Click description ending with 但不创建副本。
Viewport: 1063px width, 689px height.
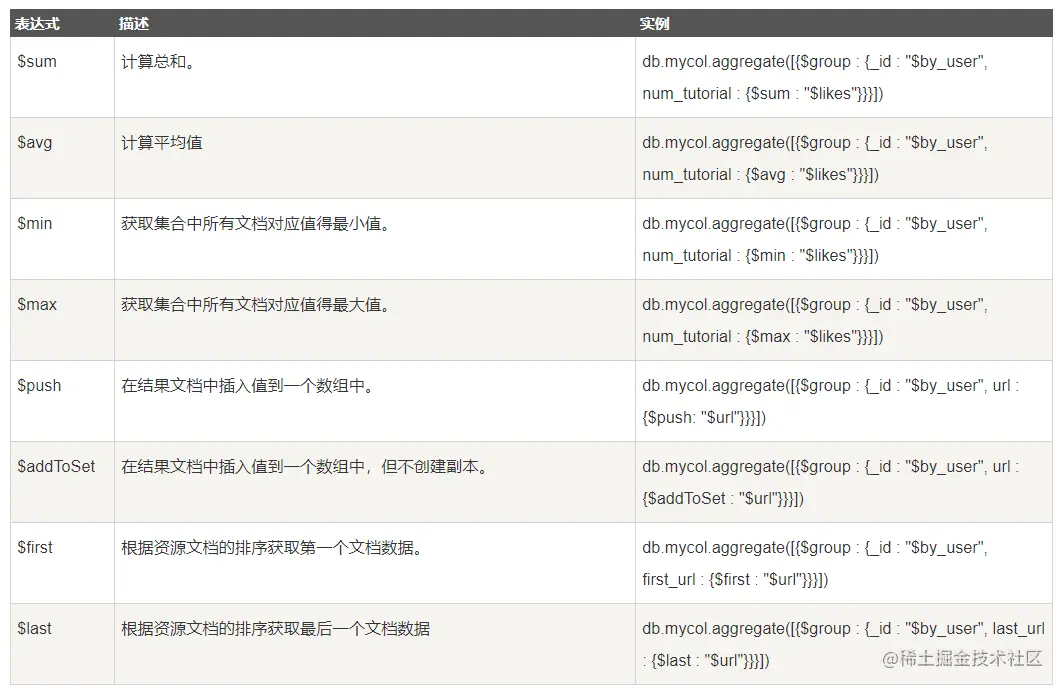click(x=306, y=467)
